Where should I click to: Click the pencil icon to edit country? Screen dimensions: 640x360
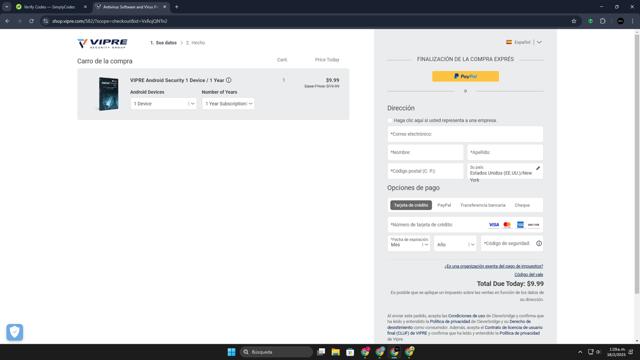(x=538, y=168)
